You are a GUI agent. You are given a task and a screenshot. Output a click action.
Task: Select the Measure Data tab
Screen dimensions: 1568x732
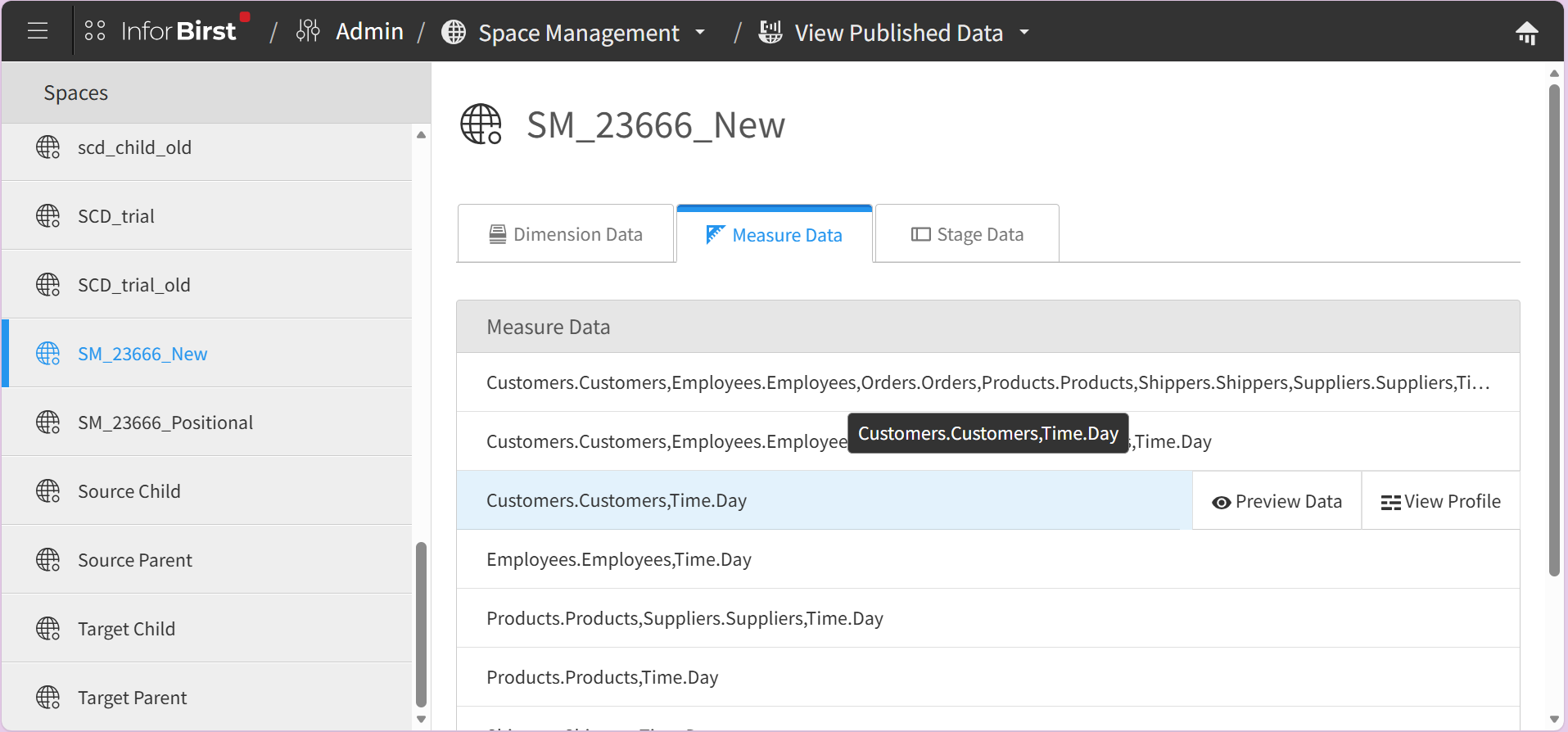point(775,234)
